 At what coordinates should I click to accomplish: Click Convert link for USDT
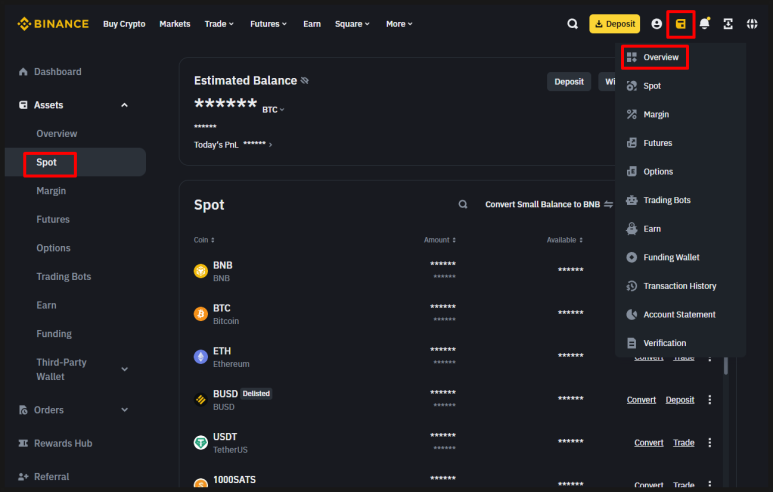coord(648,443)
